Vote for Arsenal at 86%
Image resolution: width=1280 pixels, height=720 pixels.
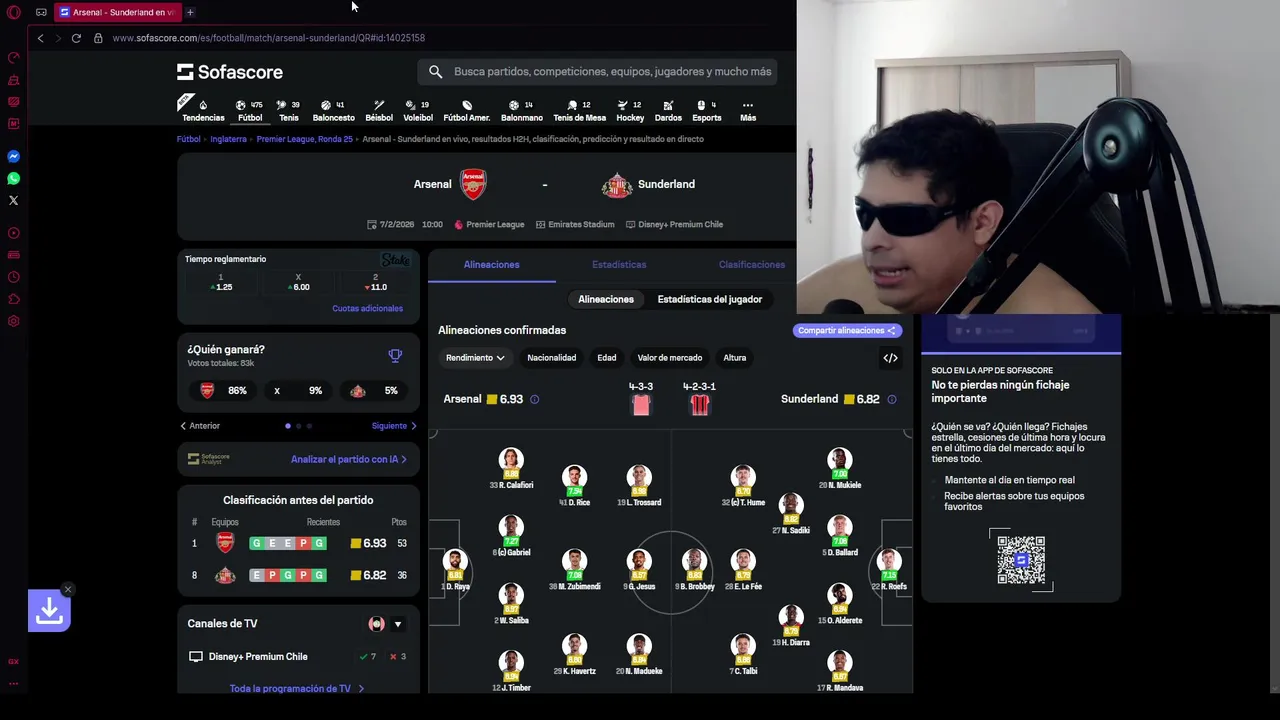[222, 391]
